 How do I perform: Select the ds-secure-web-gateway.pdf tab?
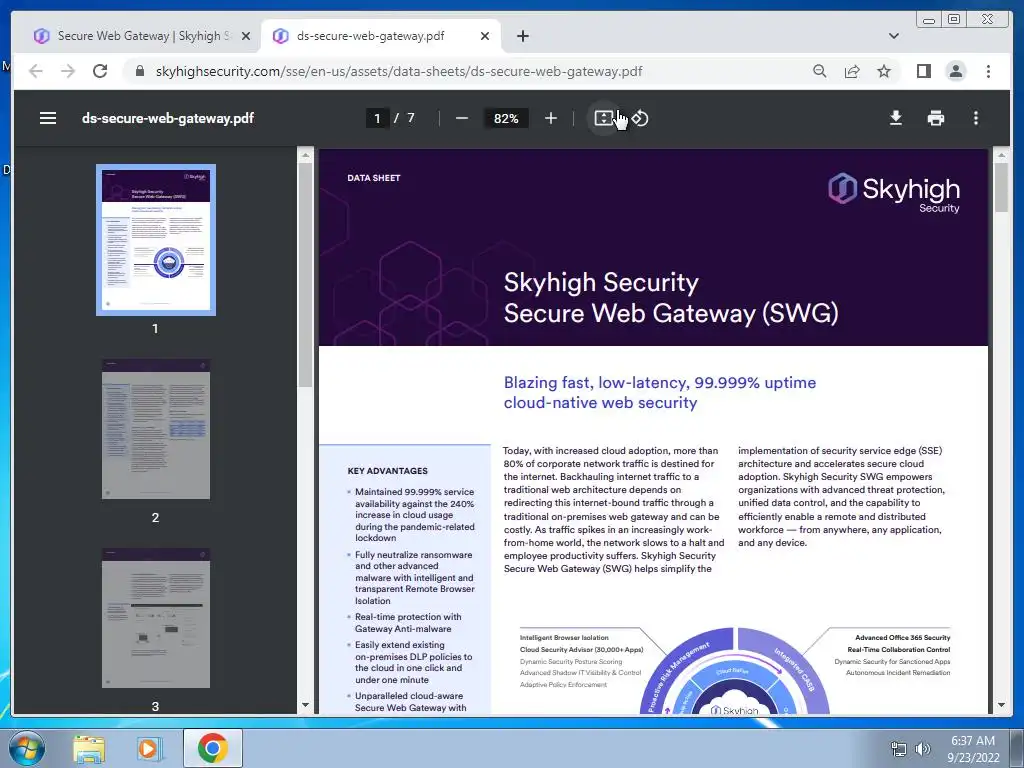[x=381, y=36]
